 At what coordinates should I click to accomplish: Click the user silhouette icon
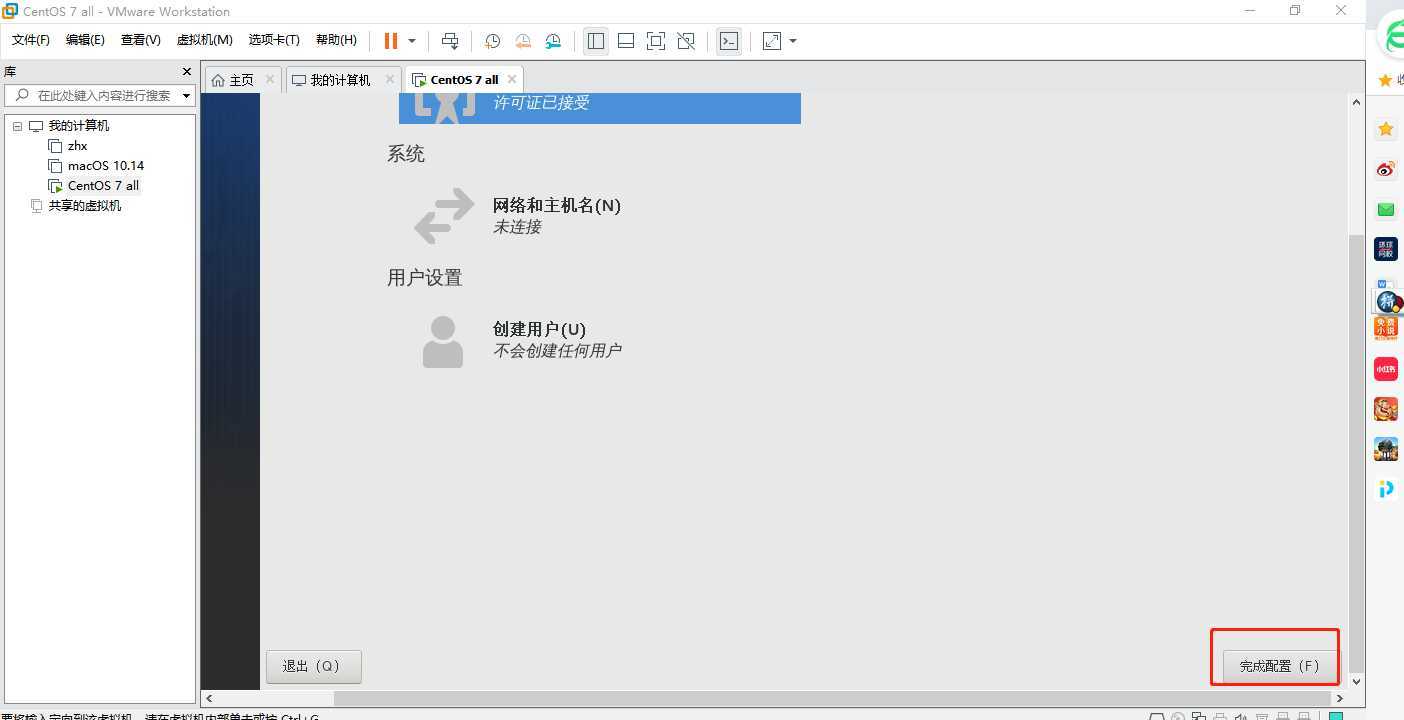pyautogui.click(x=443, y=342)
